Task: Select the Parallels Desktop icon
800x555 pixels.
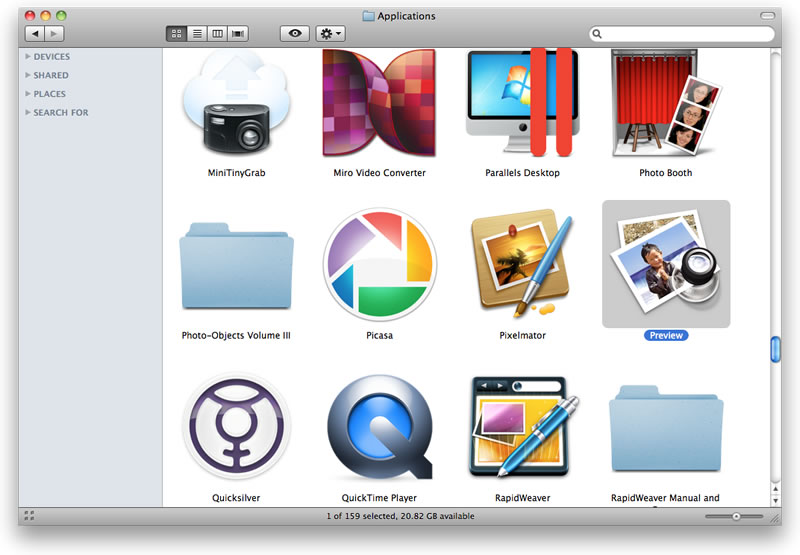Action: (x=521, y=105)
